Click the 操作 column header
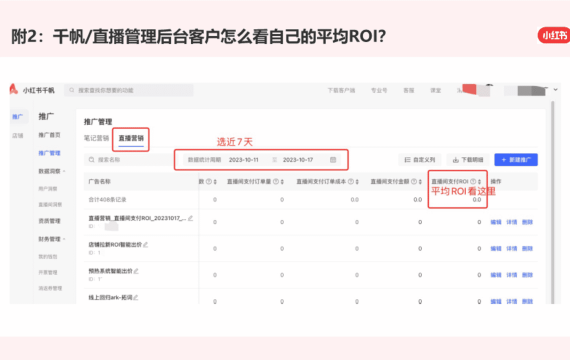Viewport: 570px width, 360px height. 496,181
